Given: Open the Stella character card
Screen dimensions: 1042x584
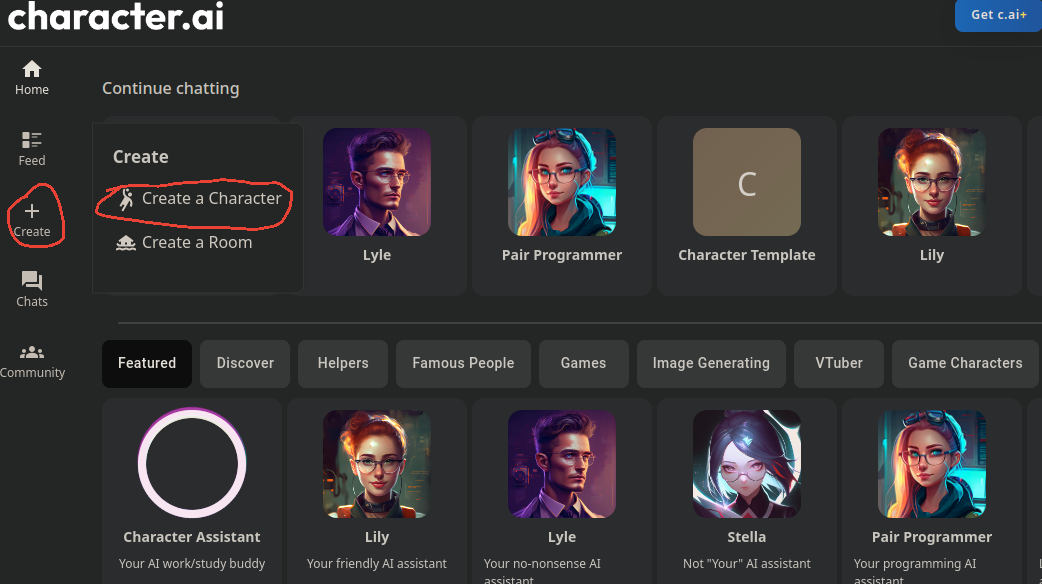Looking at the screenshot, I should click(x=746, y=480).
